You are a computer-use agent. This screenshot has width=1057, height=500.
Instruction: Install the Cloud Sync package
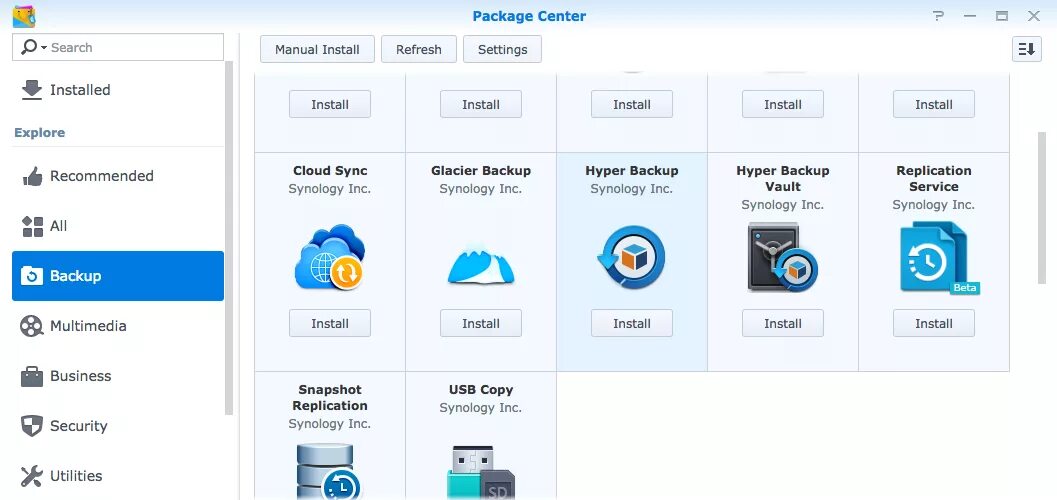pos(330,323)
